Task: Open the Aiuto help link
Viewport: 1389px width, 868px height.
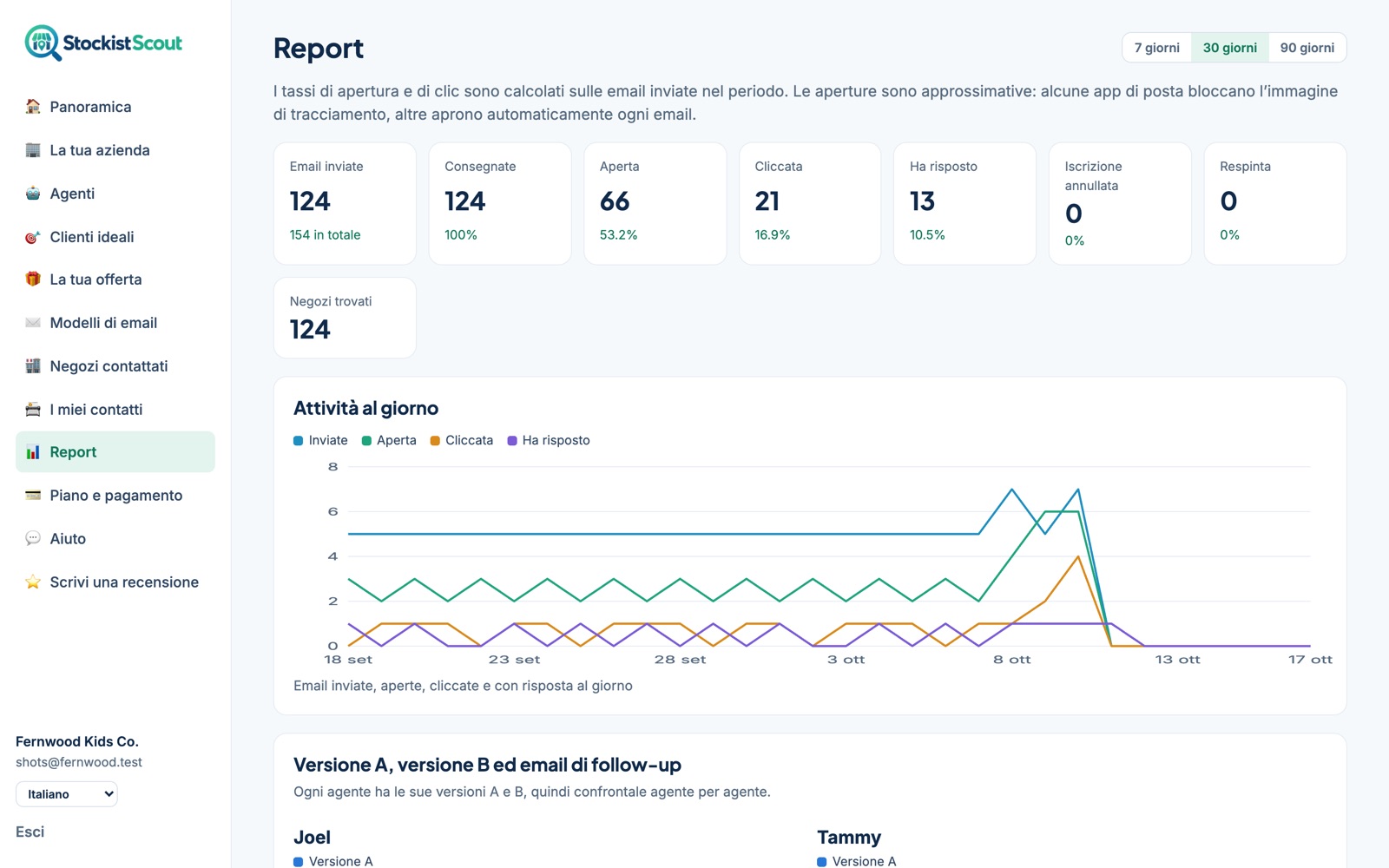Action: 115,539
